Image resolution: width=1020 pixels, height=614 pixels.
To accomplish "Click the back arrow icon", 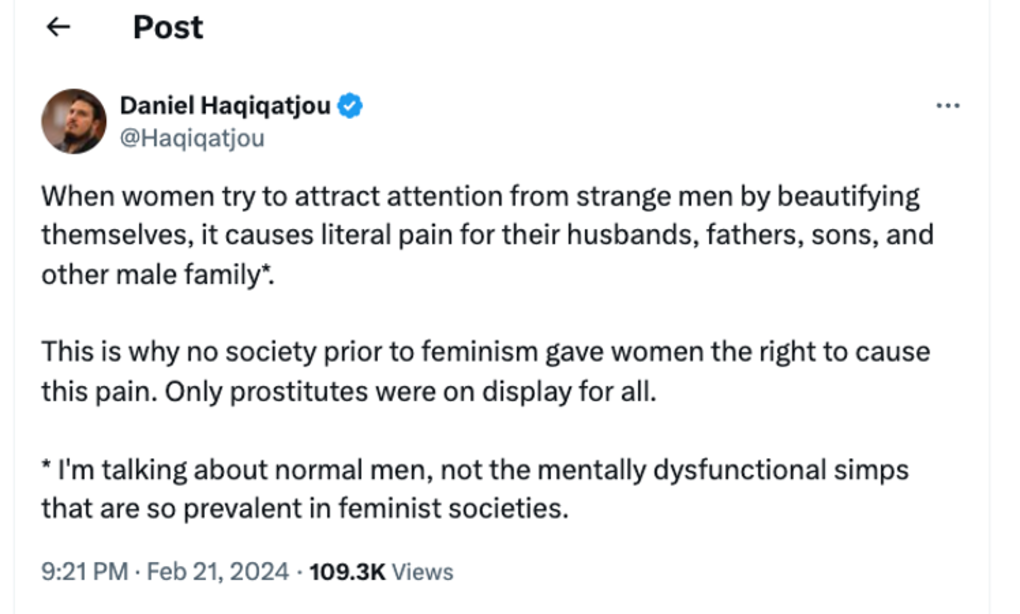I will [x=59, y=28].
